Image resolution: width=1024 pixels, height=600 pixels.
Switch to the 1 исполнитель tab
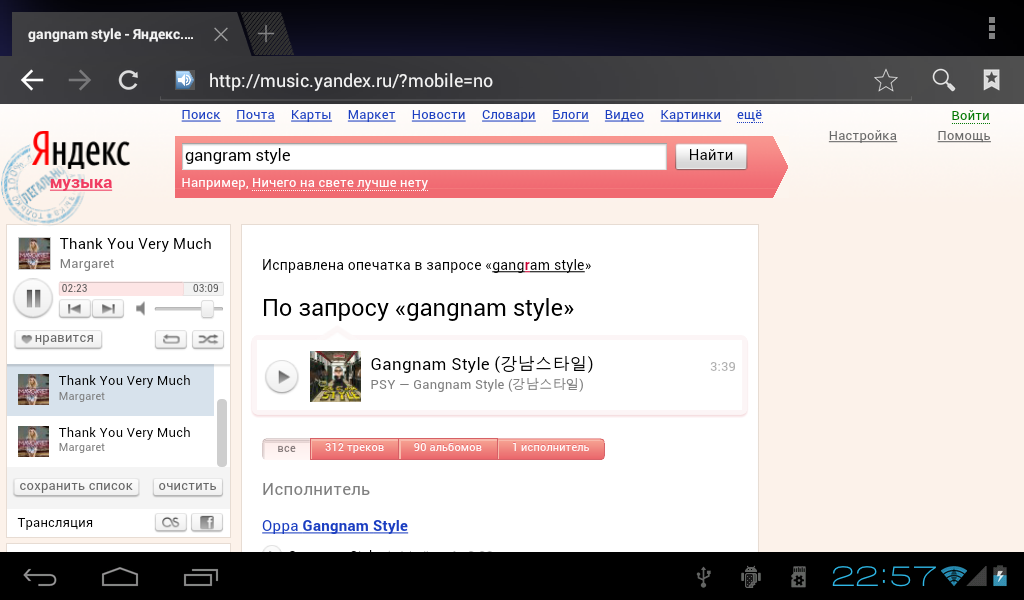pos(551,449)
